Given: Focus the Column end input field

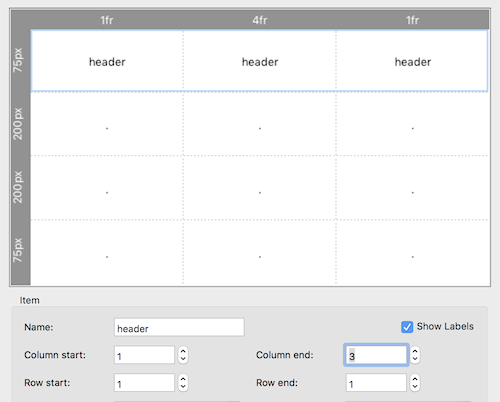Looking at the screenshot, I should (x=376, y=355).
